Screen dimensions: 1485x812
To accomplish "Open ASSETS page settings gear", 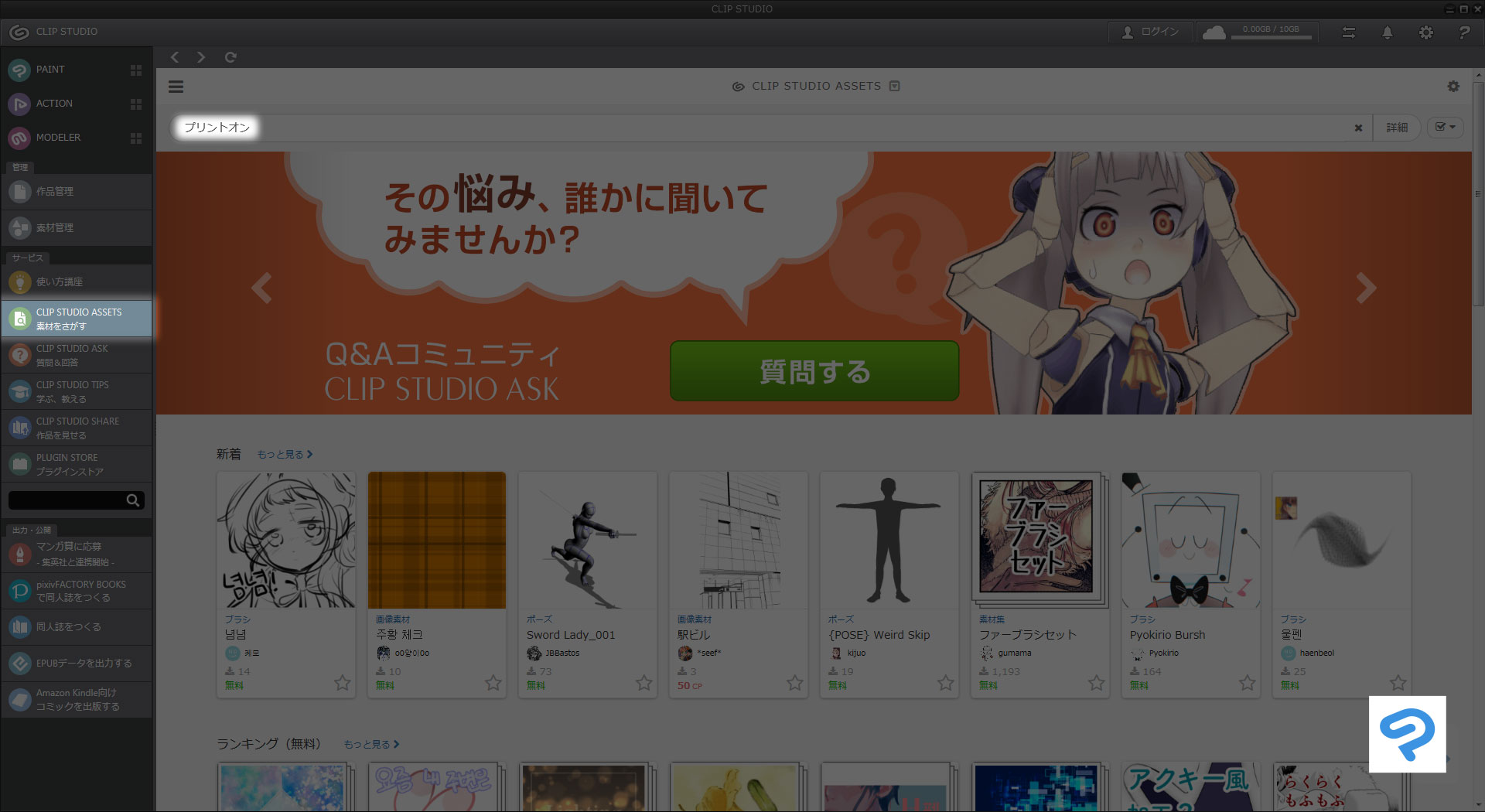I will pyautogui.click(x=1453, y=87).
